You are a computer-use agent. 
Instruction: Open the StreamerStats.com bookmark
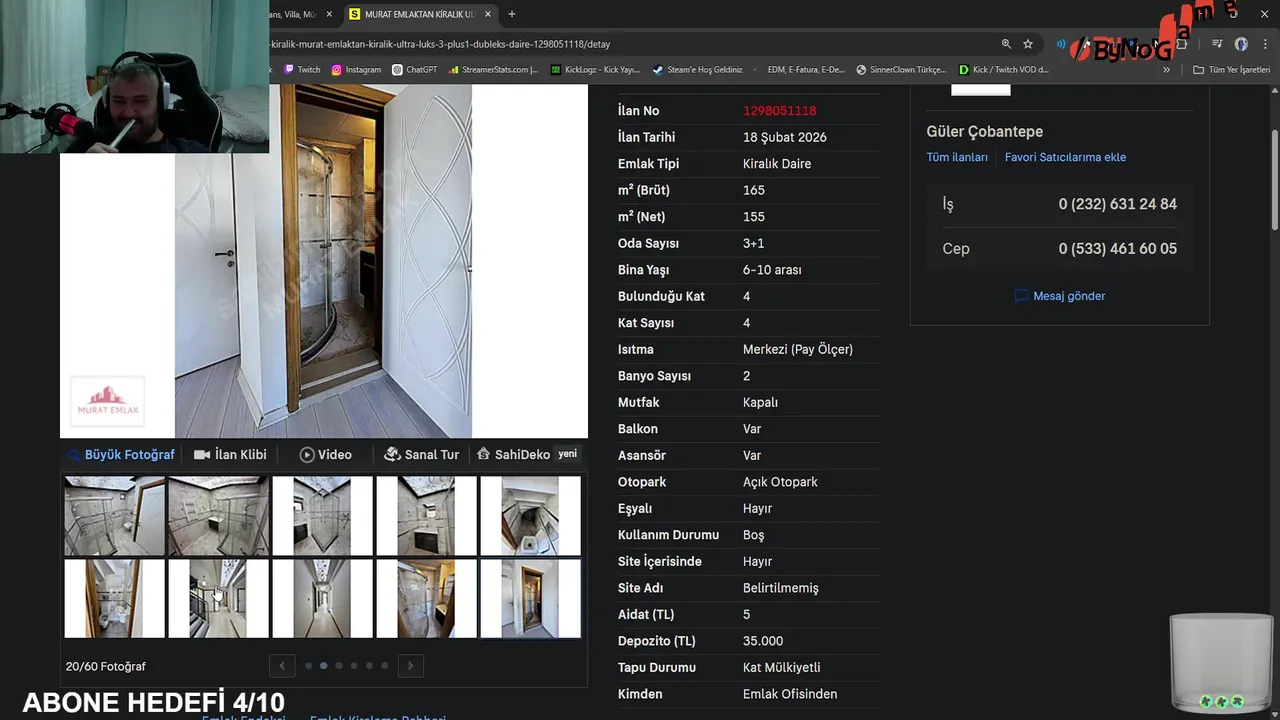click(493, 70)
